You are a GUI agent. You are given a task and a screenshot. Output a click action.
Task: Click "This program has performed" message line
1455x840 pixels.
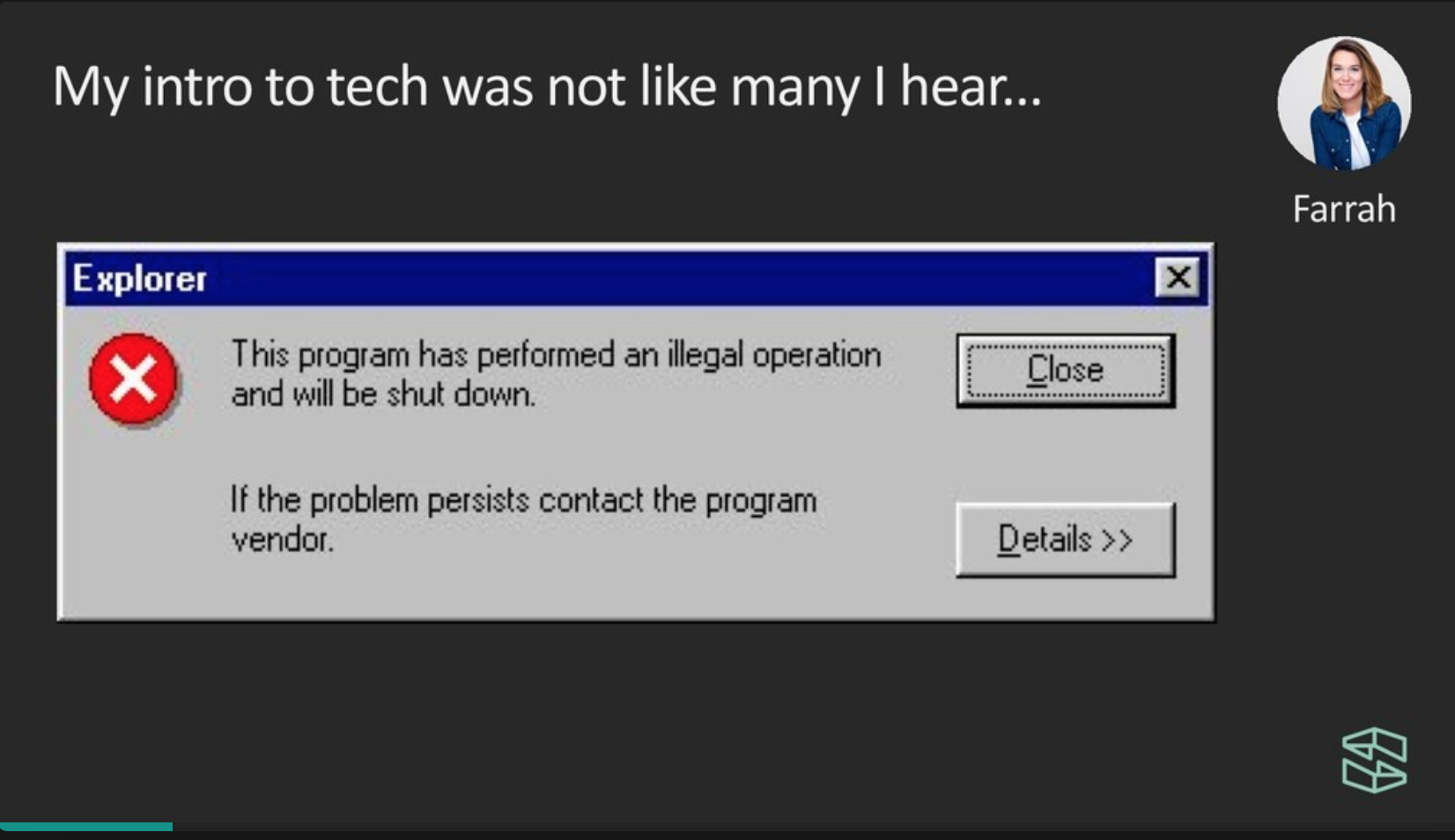tap(555, 355)
